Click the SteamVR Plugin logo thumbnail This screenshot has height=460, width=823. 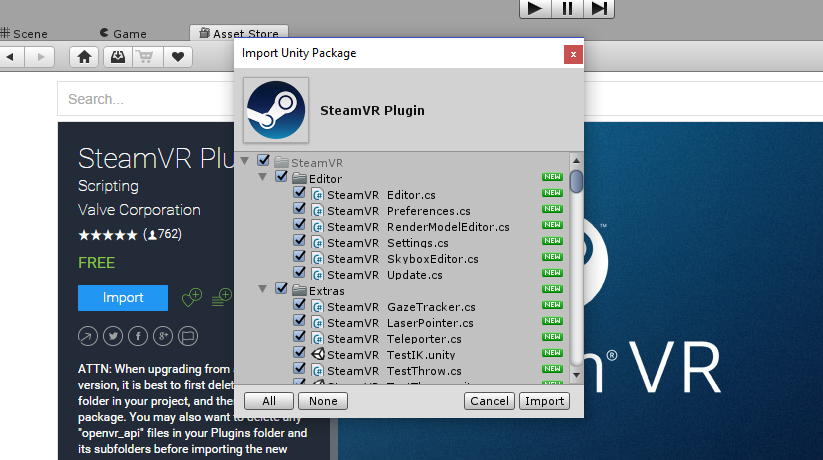pyautogui.click(x=276, y=110)
